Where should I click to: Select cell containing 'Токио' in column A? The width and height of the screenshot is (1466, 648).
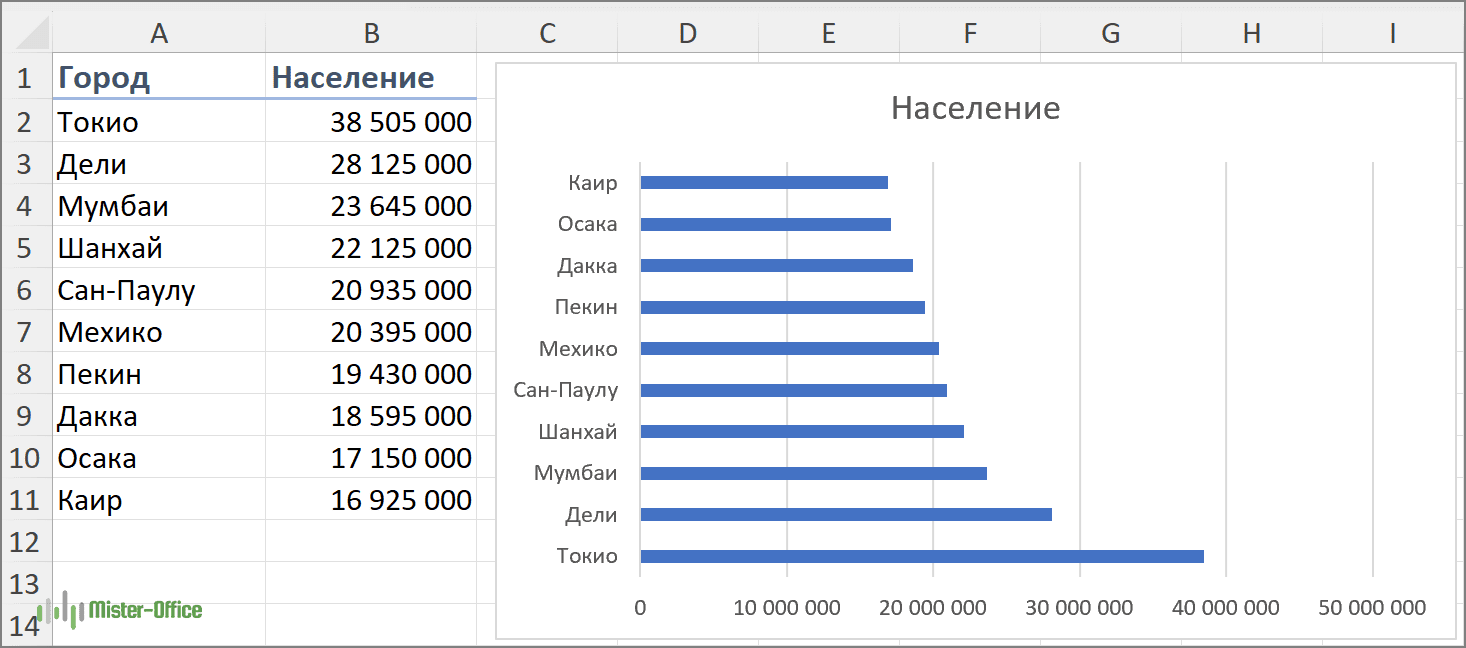pyautogui.click(x=158, y=121)
